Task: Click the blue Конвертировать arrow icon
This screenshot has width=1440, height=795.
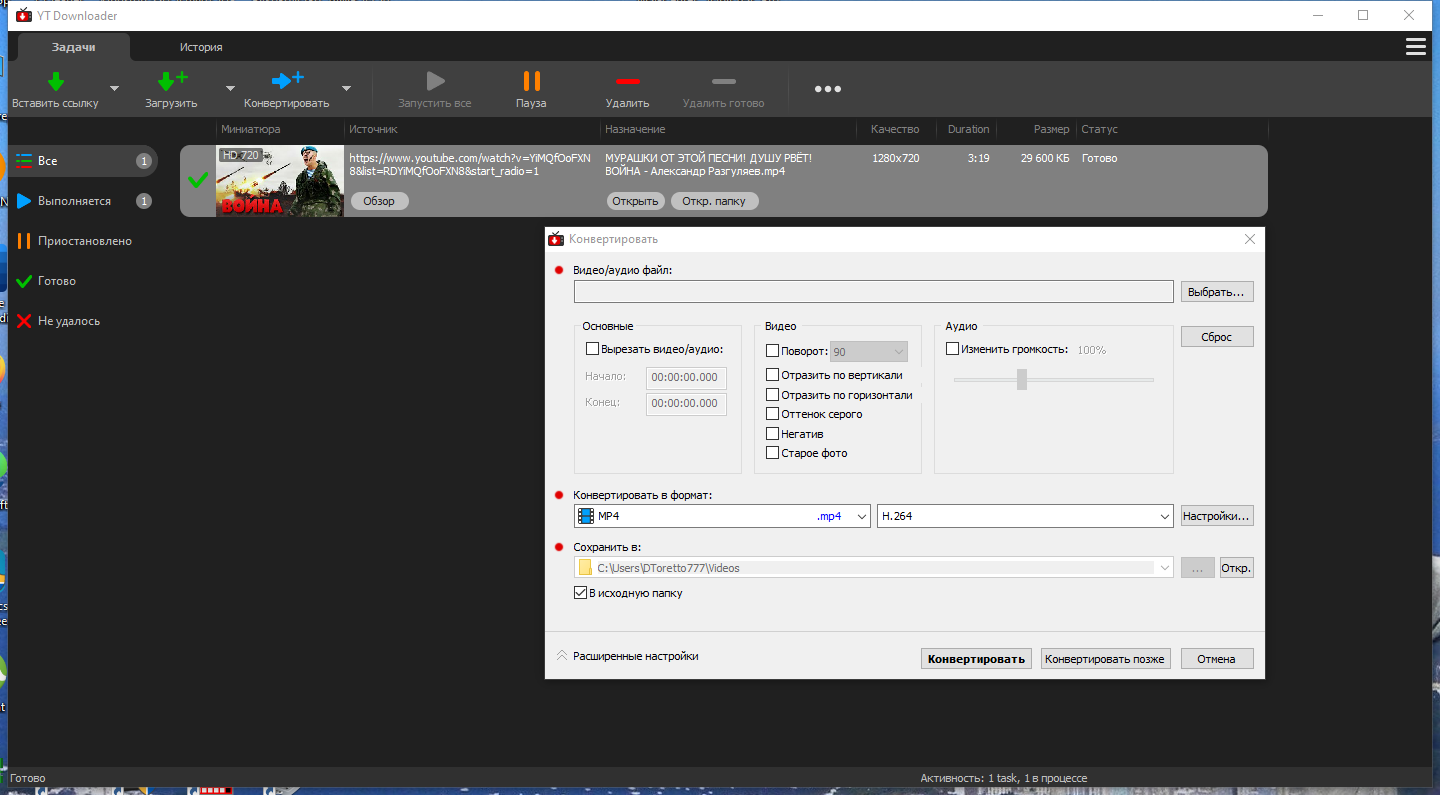Action: click(288, 81)
